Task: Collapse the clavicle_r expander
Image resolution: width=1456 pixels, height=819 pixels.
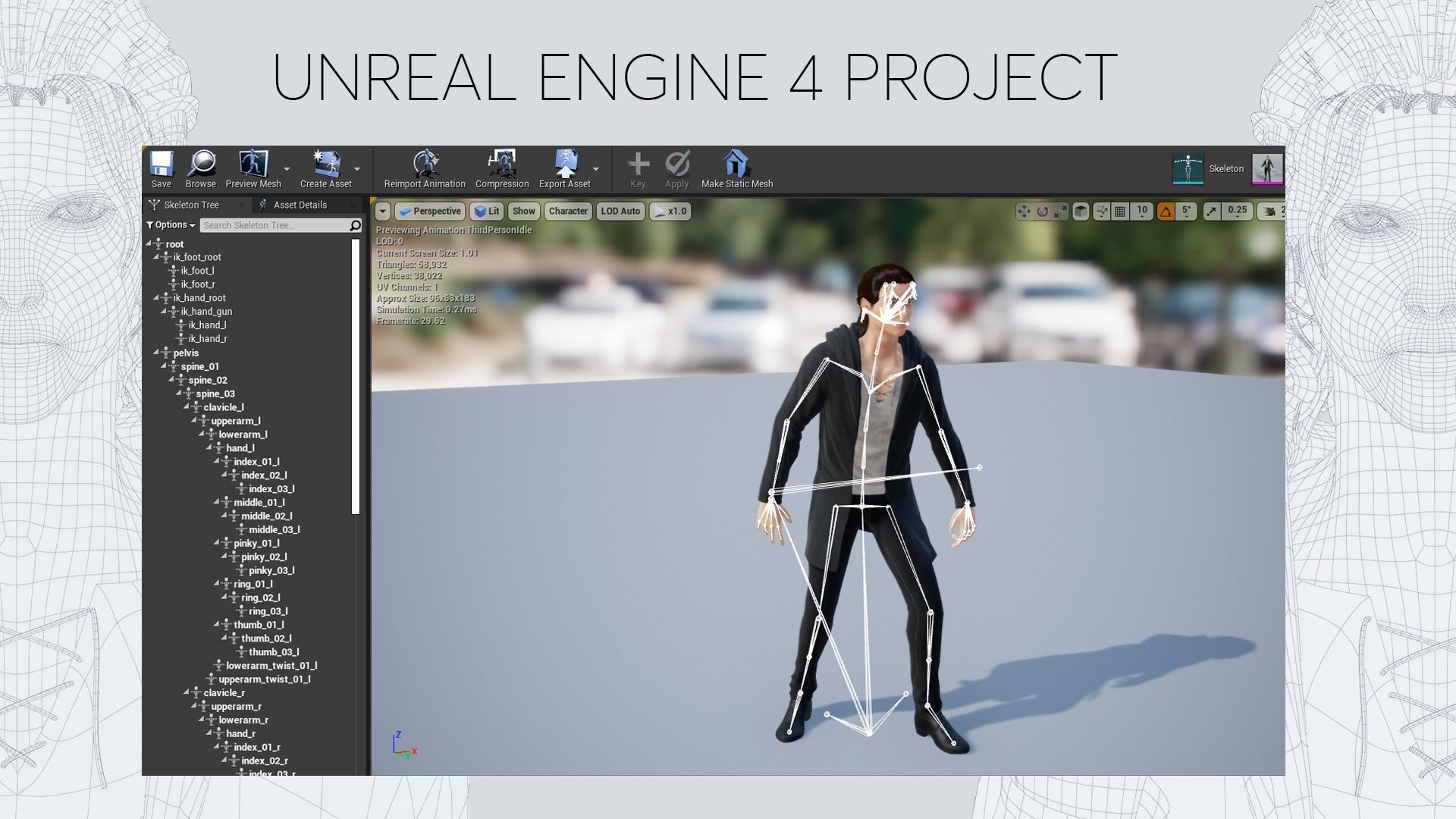Action: click(187, 692)
